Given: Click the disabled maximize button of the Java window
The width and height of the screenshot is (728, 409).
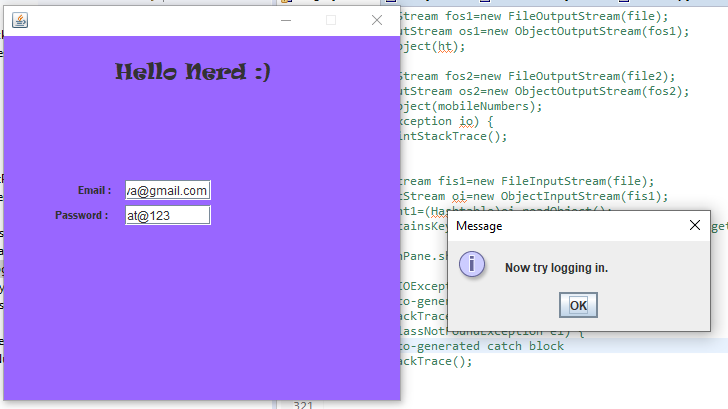Looking at the screenshot, I should click(x=331, y=20).
